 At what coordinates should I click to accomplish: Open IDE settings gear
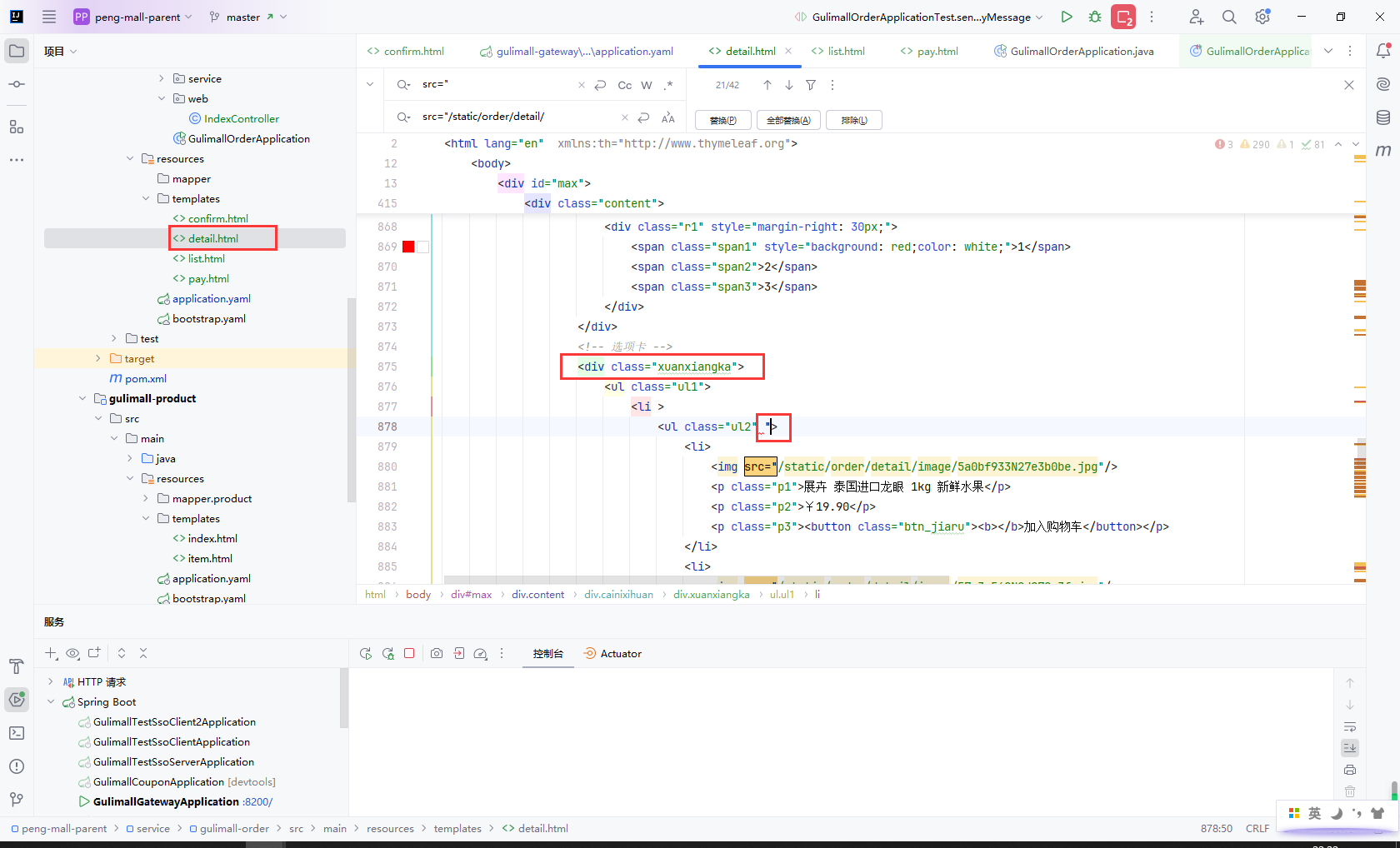(1262, 17)
